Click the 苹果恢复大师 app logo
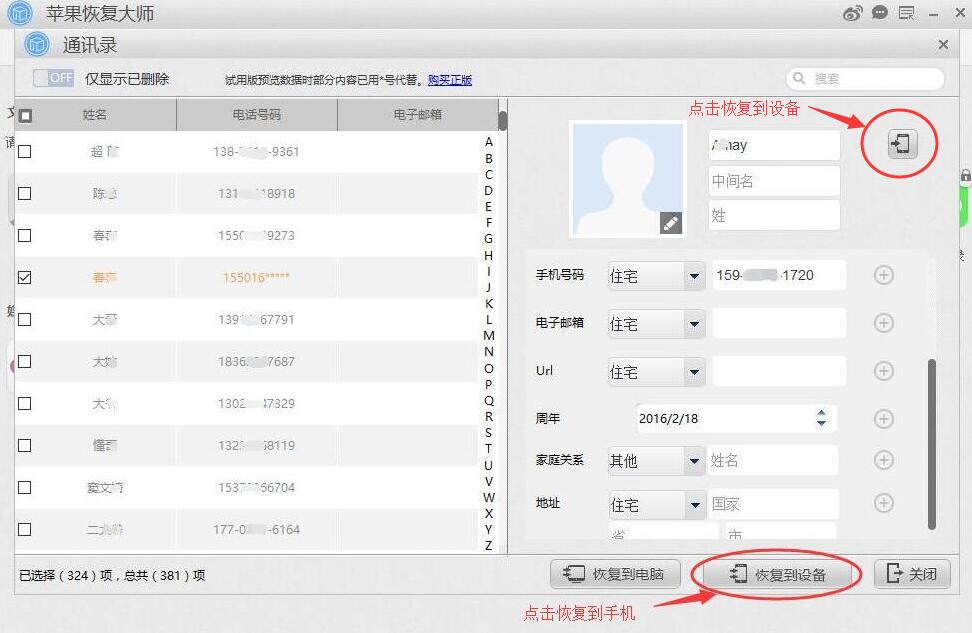The width and height of the screenshot is (972, 633). tap(19, 13)
